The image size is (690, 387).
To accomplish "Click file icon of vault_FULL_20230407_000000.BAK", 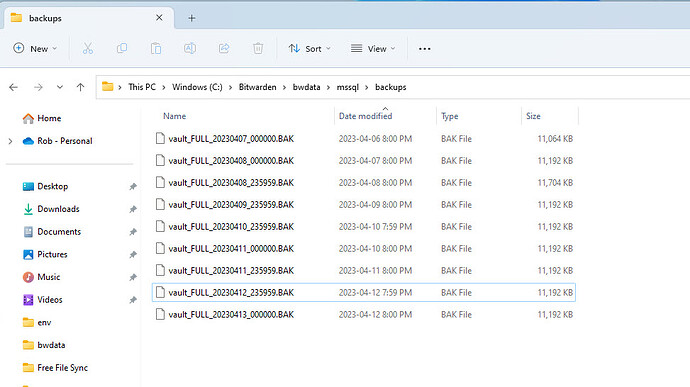I will pyautogui.click(x=160, y=138).
